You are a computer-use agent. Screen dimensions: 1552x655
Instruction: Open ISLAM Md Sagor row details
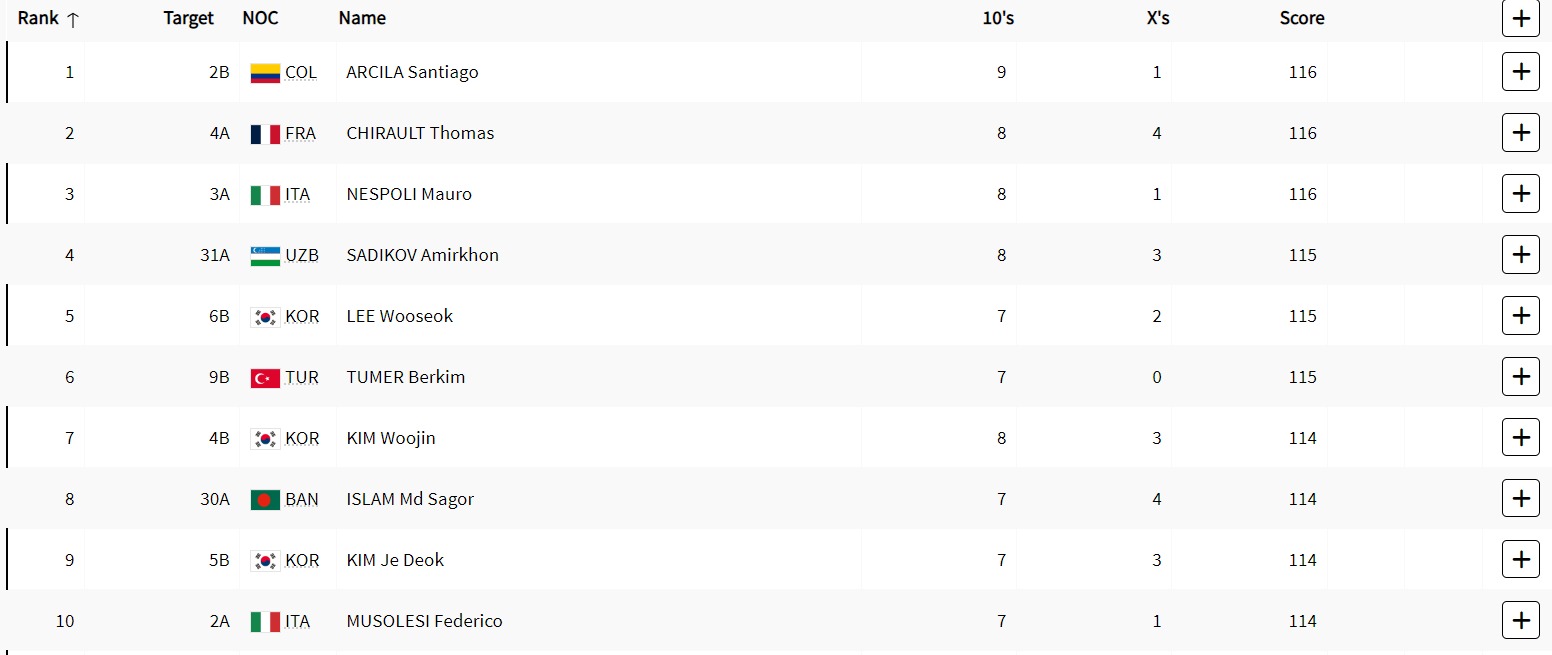(1520, 499)
